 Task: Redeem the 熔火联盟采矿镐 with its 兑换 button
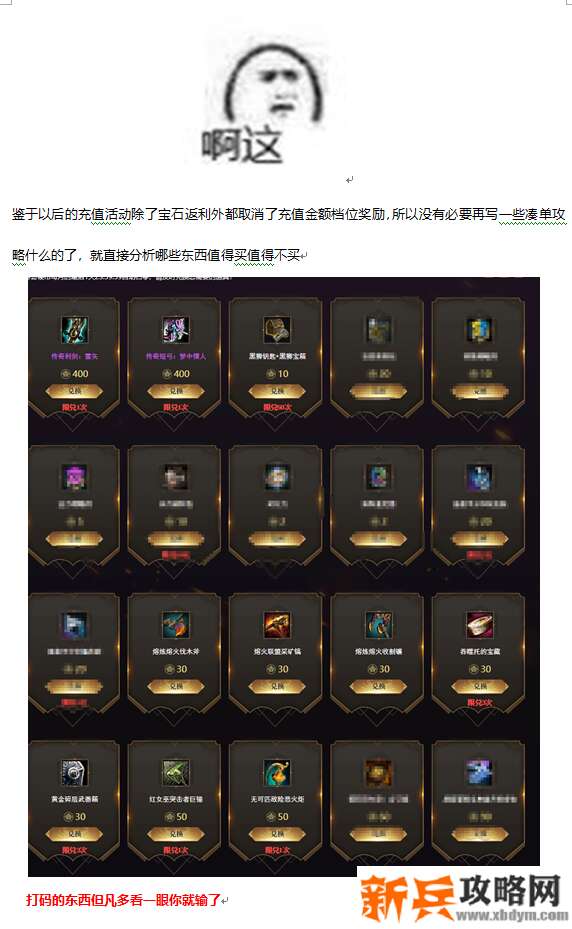277,686
